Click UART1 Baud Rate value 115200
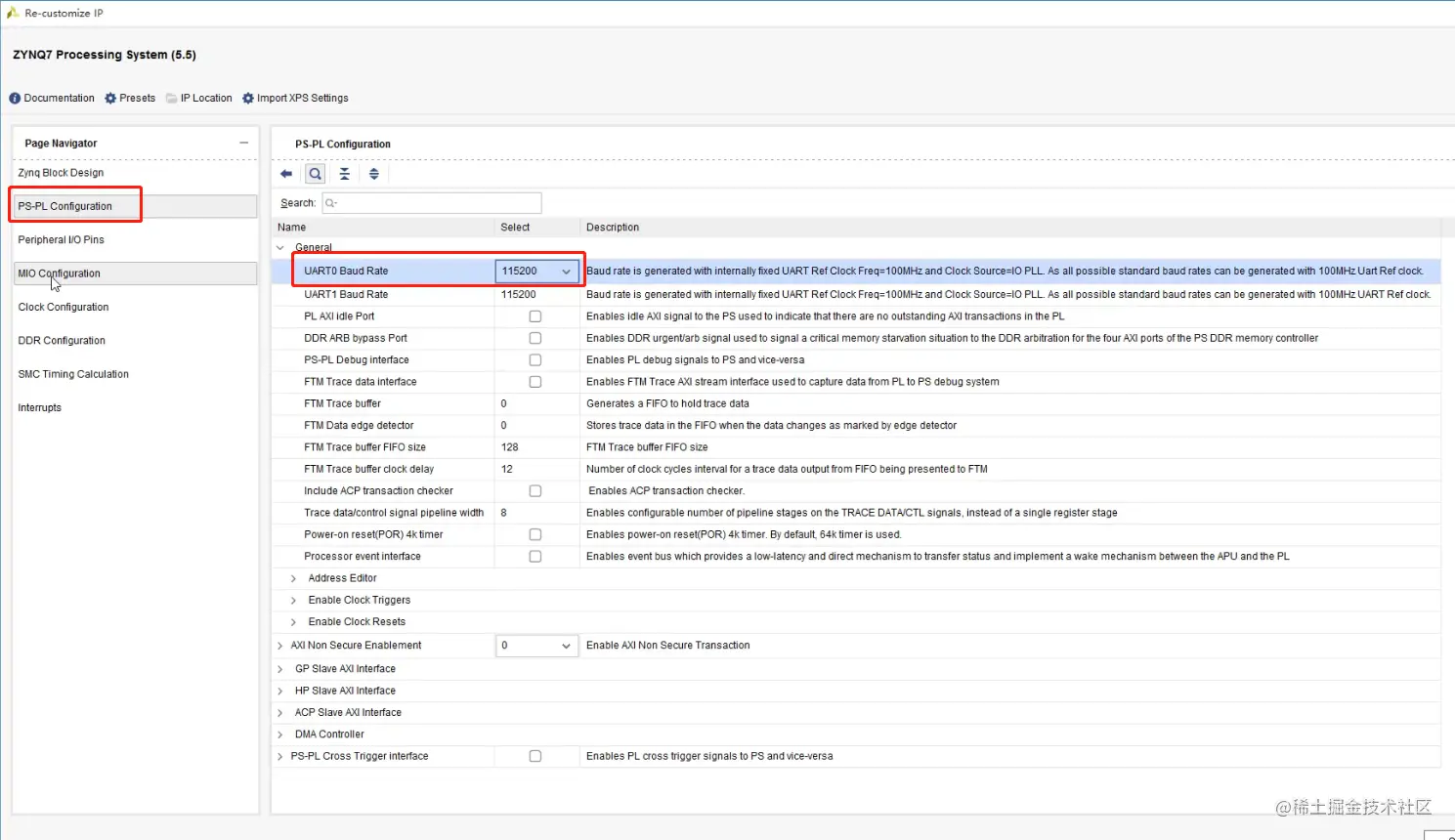The height and width of the screenshot is (840, 1455). pyautogui.click(x=519, y=294)
